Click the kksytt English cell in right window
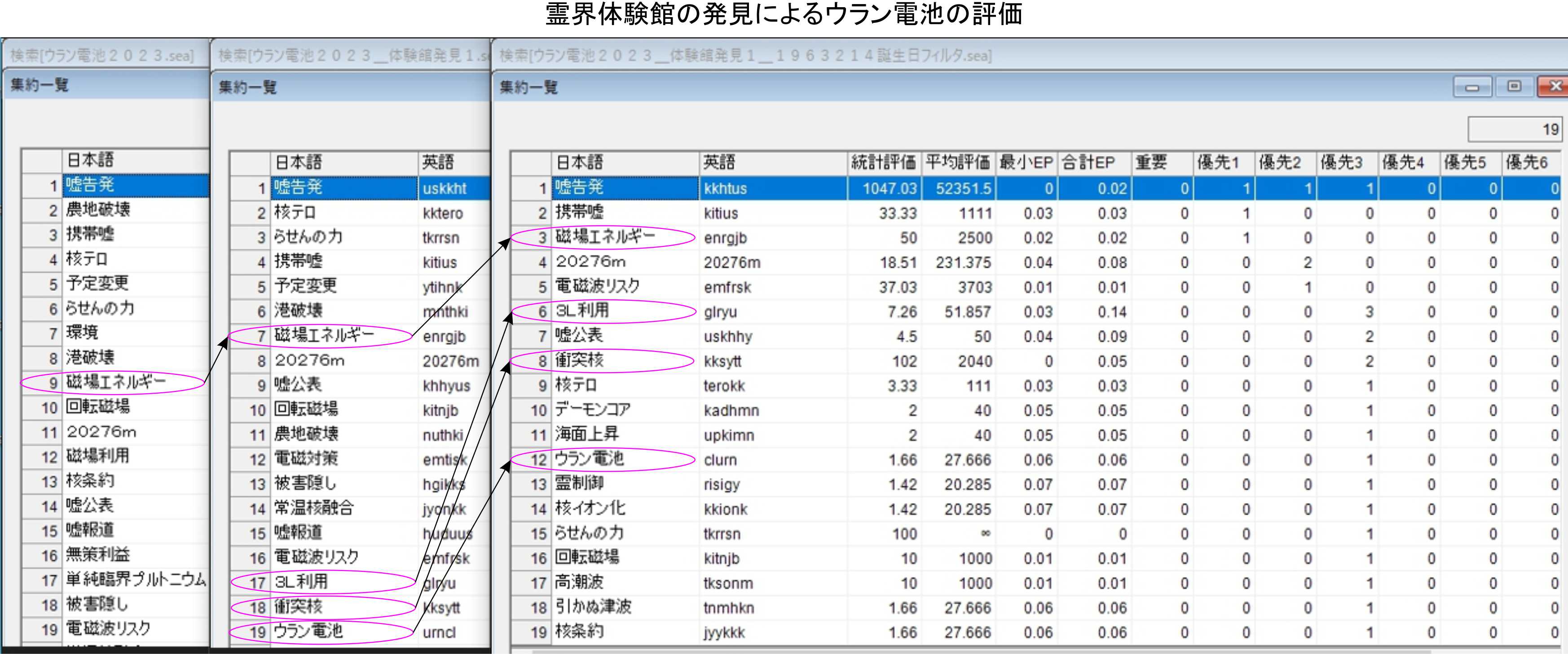Screen dimensions: 1568x654 [772, 361]
